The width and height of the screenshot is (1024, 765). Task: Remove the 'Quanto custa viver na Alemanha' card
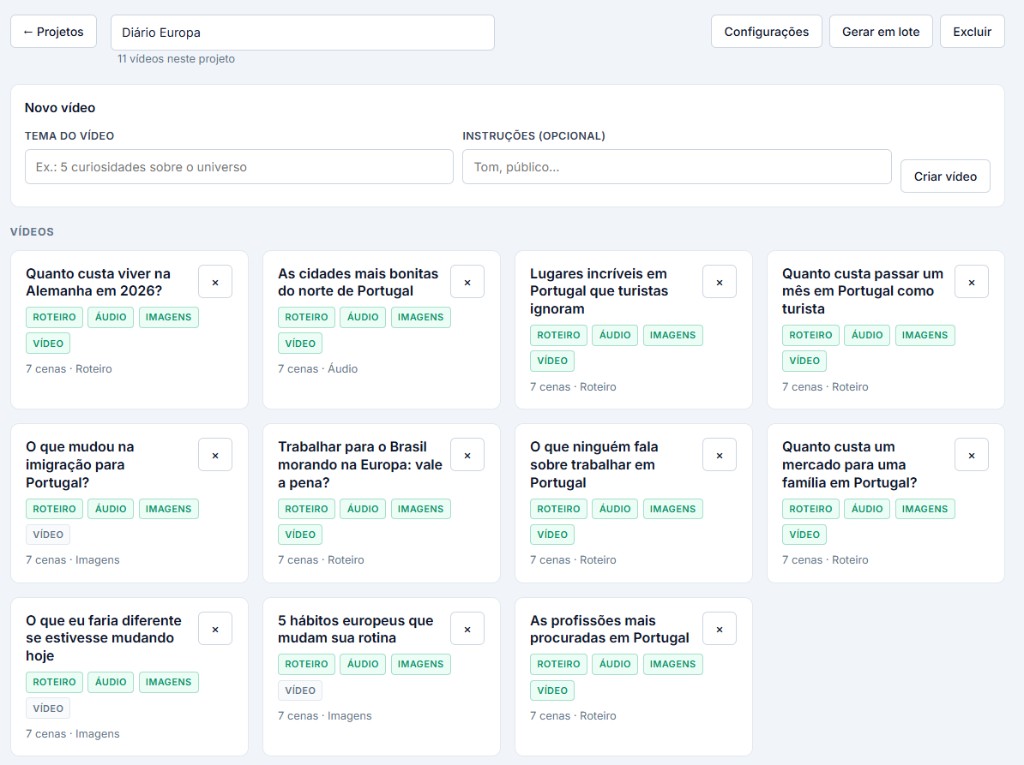[215, 282]
